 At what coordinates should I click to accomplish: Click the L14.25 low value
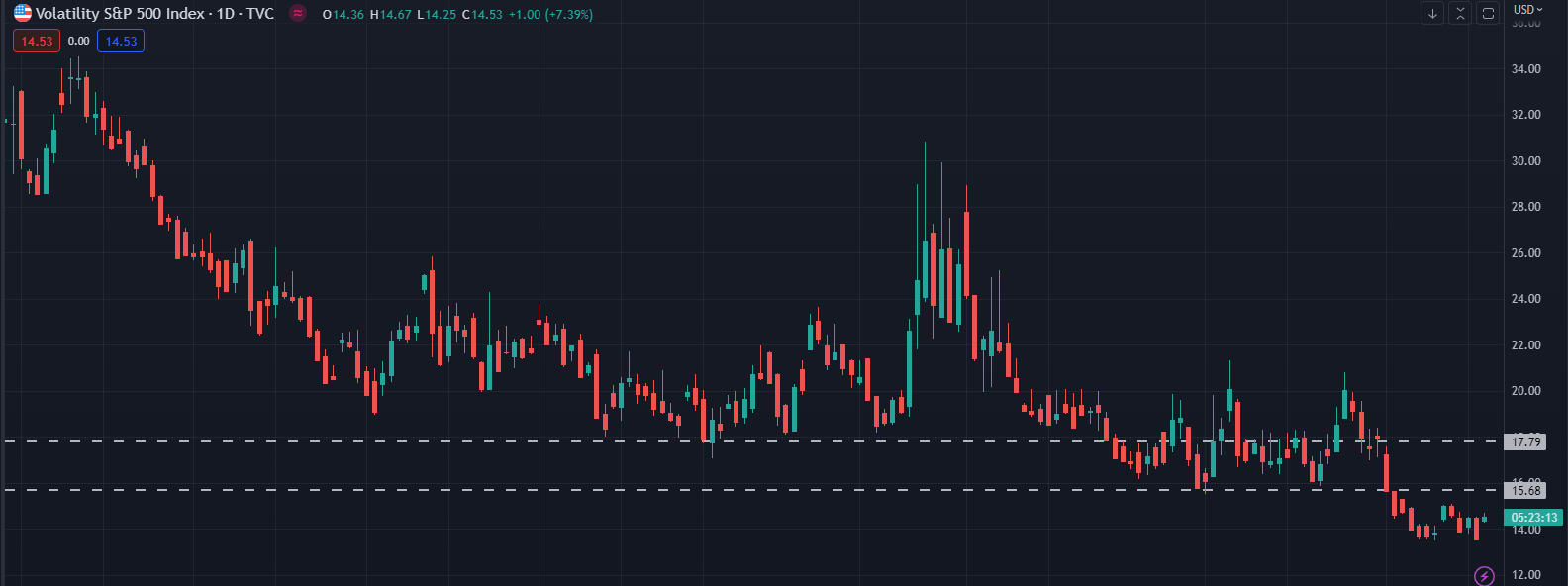point(437,15)
